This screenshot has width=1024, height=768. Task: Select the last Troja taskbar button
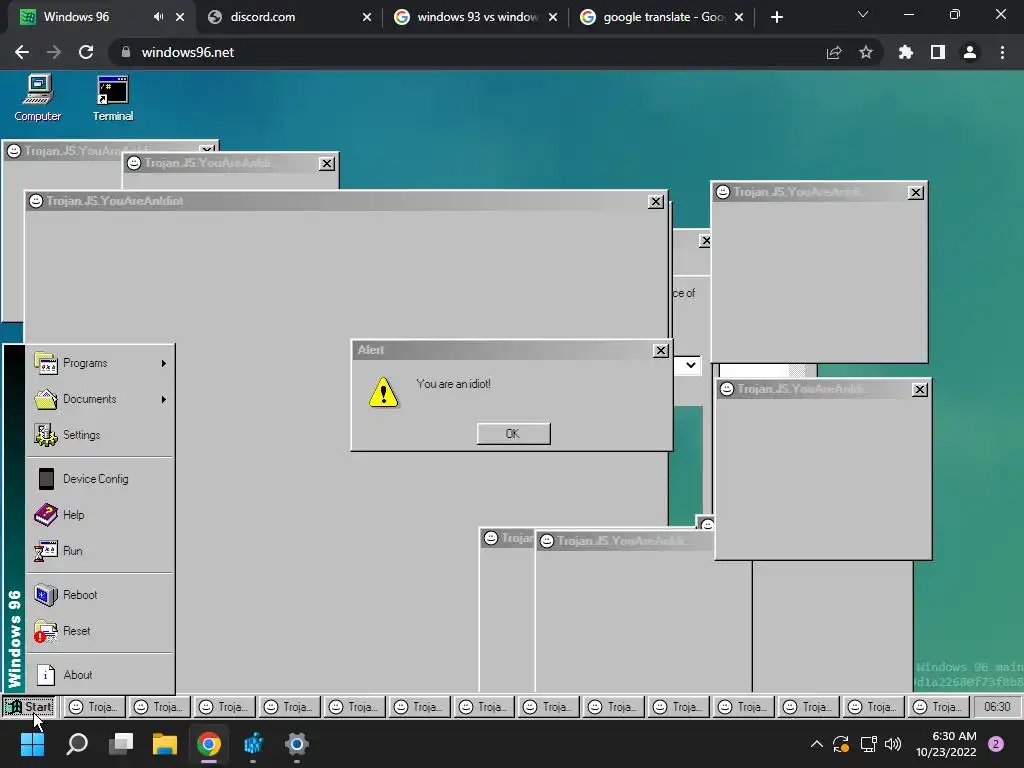click(x=938, y=707)
